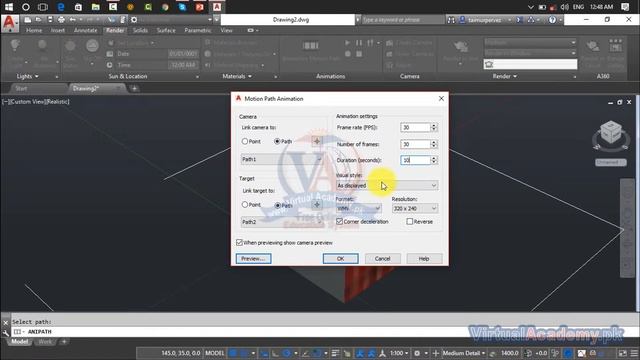640x360 pixels.
Task: Click the ViewCube in the drawing area
Action: coord(611,133)
